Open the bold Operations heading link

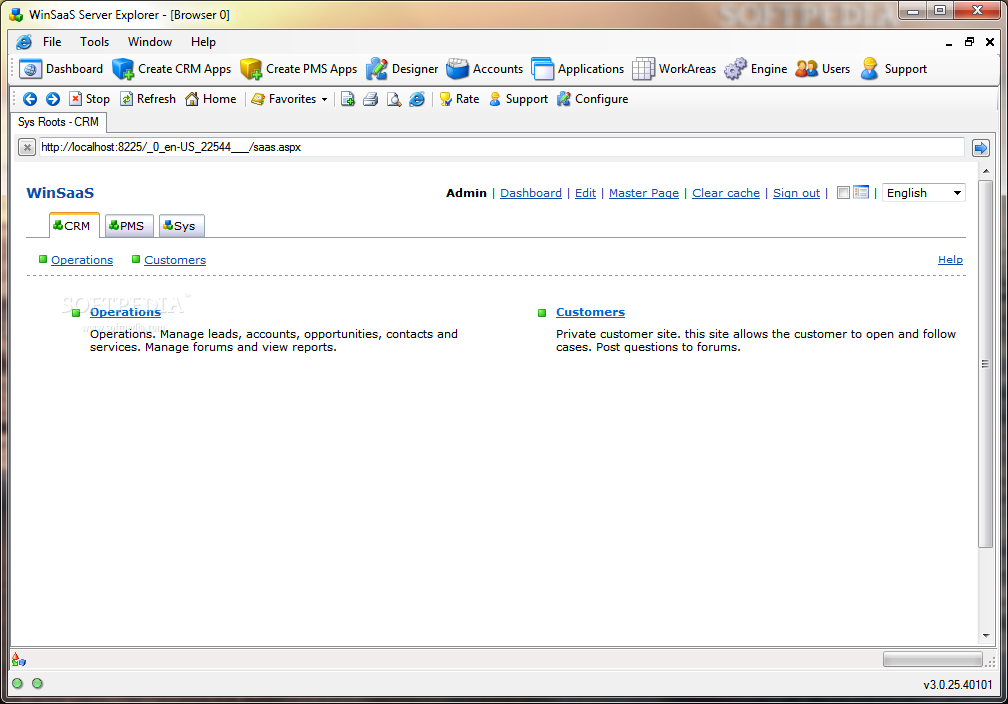click(x=125, y=312)
